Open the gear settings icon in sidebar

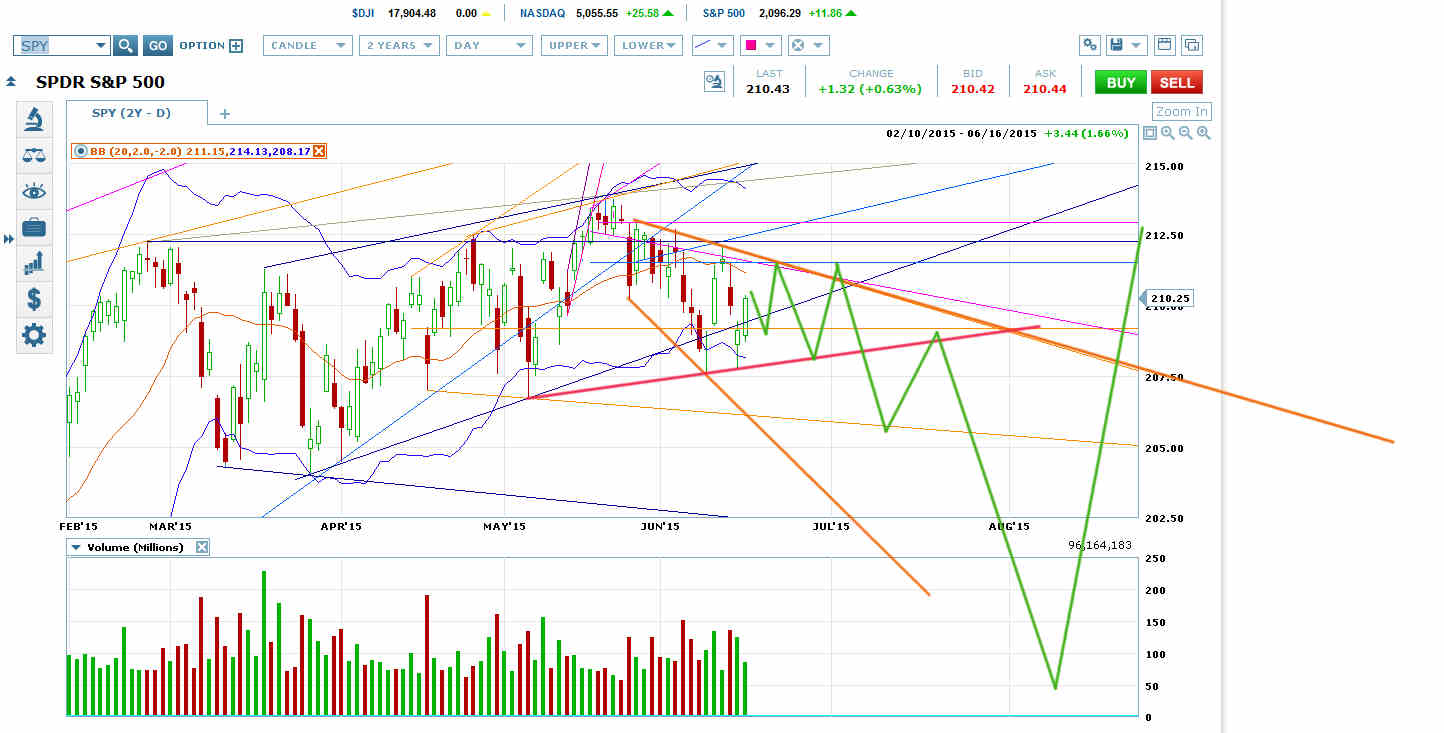34,335
